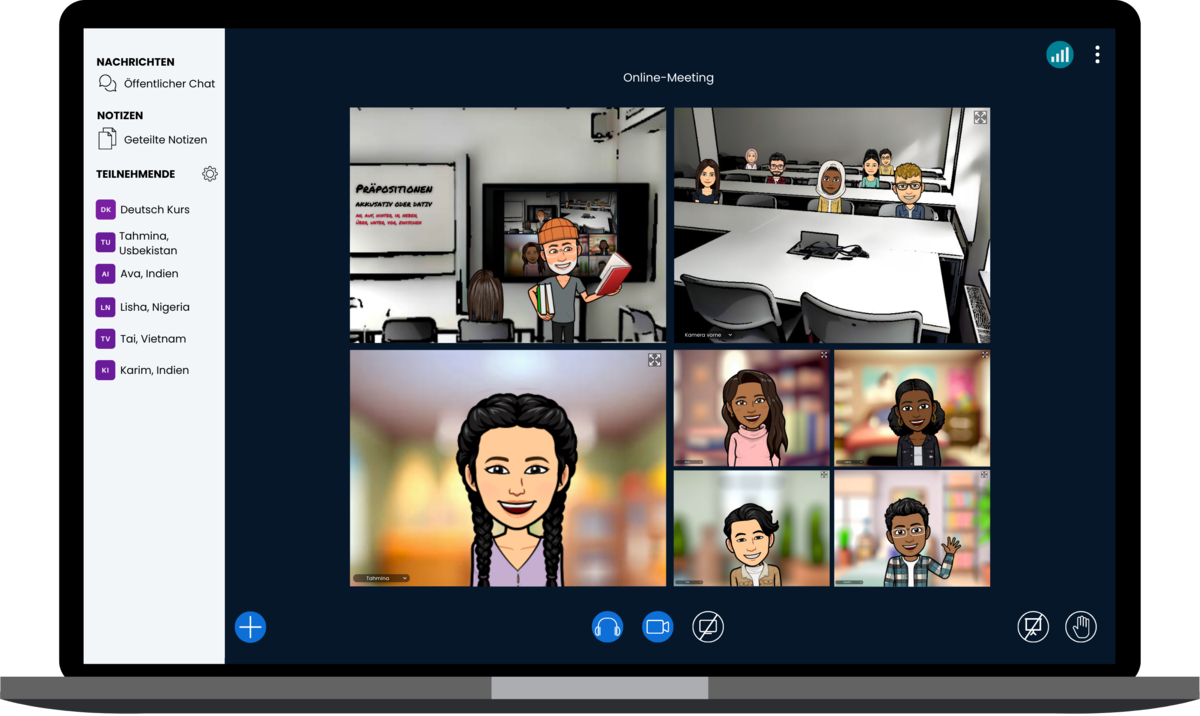Viewport: 1200px width, 716px height.
Task: Click the KI avatar badge
Action: click(x=105, y=370)
